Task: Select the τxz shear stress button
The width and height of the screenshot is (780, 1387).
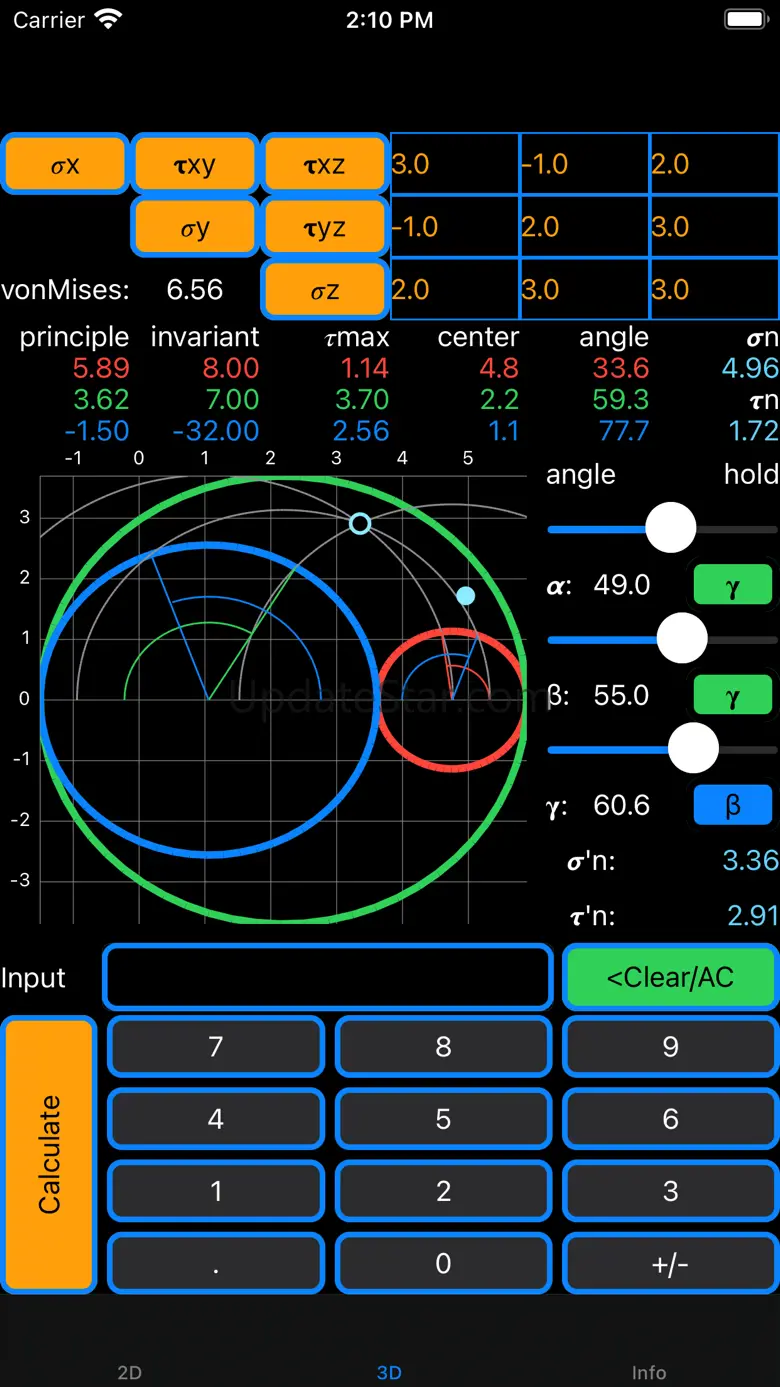Action: 324,165
